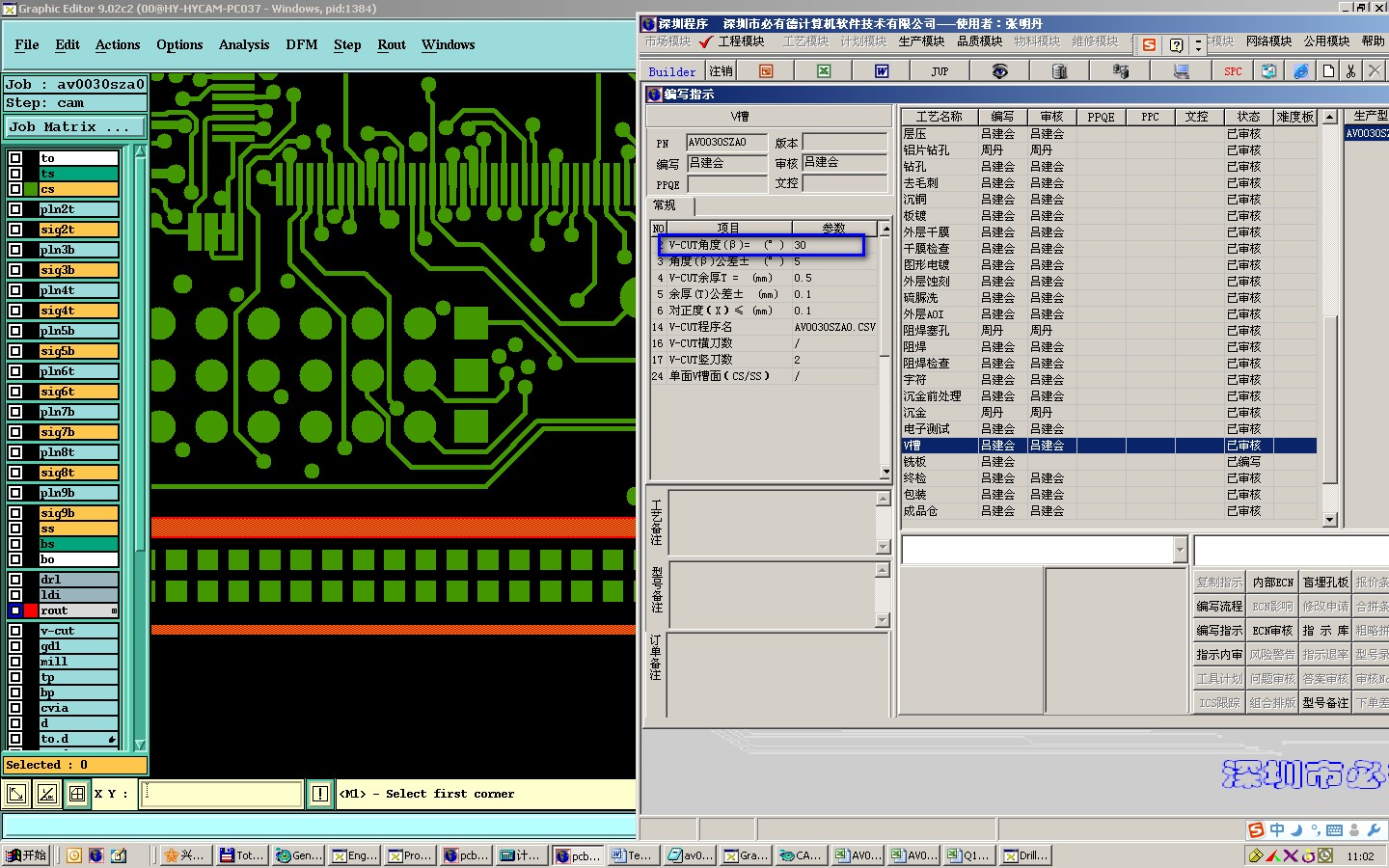Select the V槽 row in process table
Image resolution: width=1389 pixels, height=868 pixels.
click(1108, 446)
